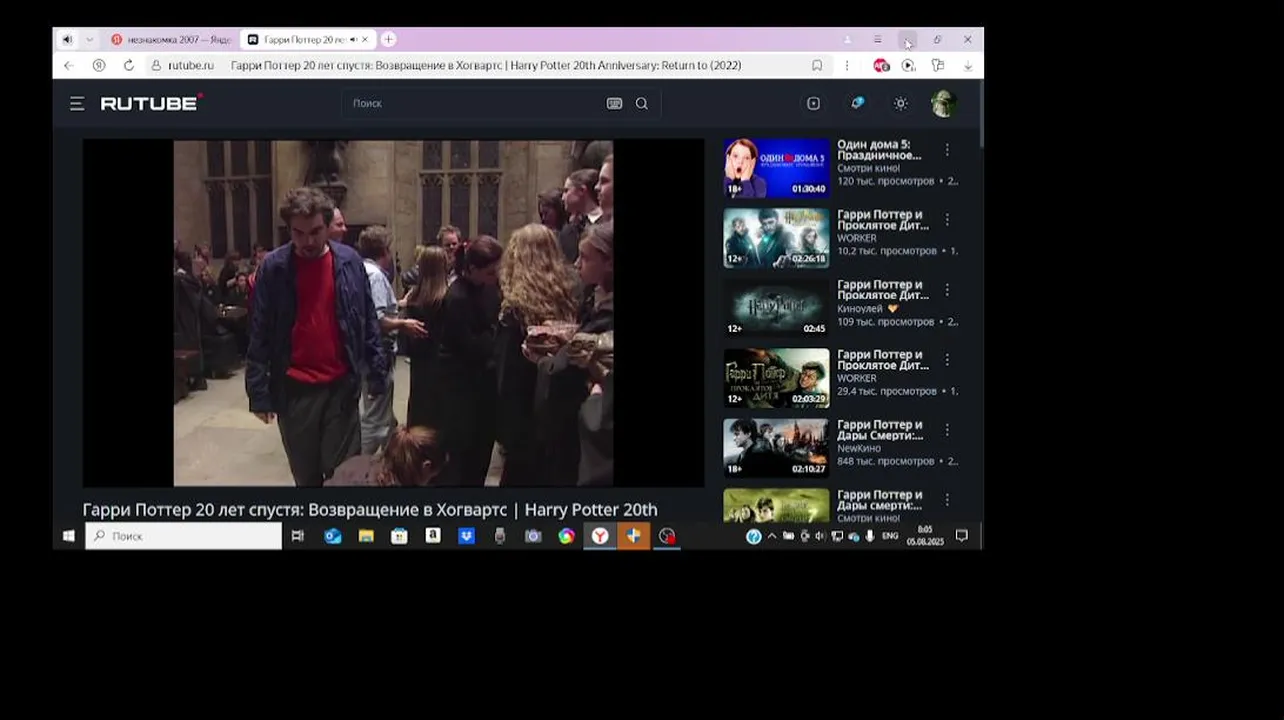Click the page vertical scrollbar
The height and width of the screenshot is (720, 1284).
tap(981, 115)
